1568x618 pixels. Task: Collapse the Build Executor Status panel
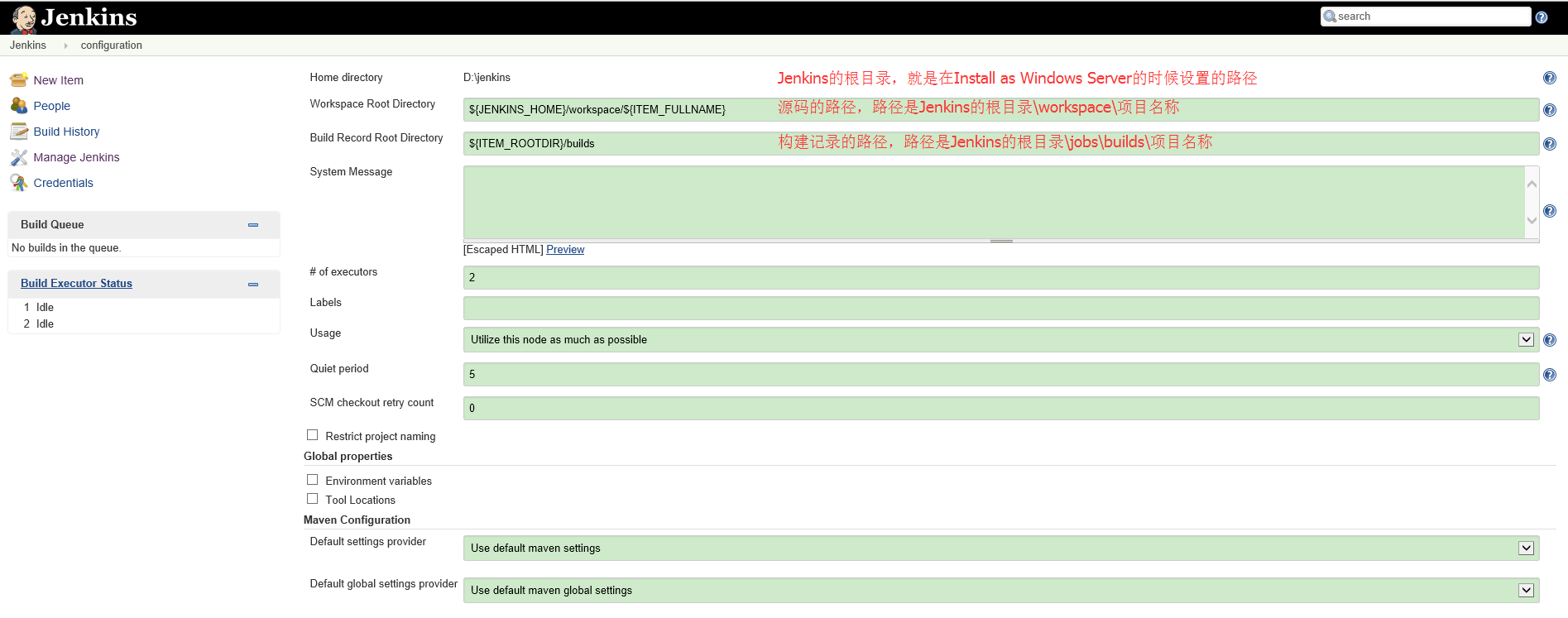[x=253, y=284]
